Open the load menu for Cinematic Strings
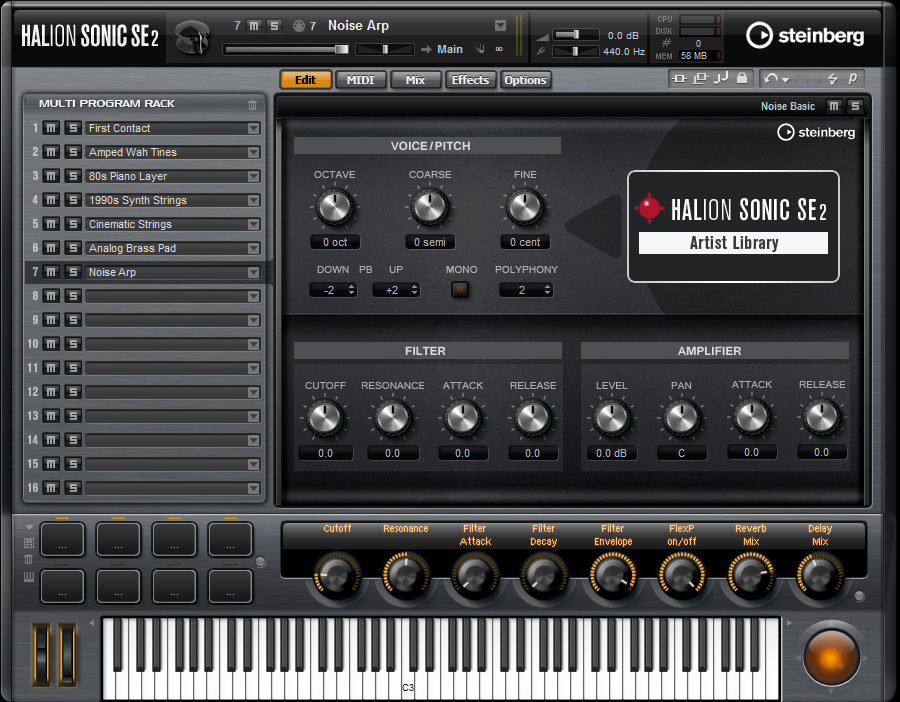The image size is (900, 702). [254, 224]
